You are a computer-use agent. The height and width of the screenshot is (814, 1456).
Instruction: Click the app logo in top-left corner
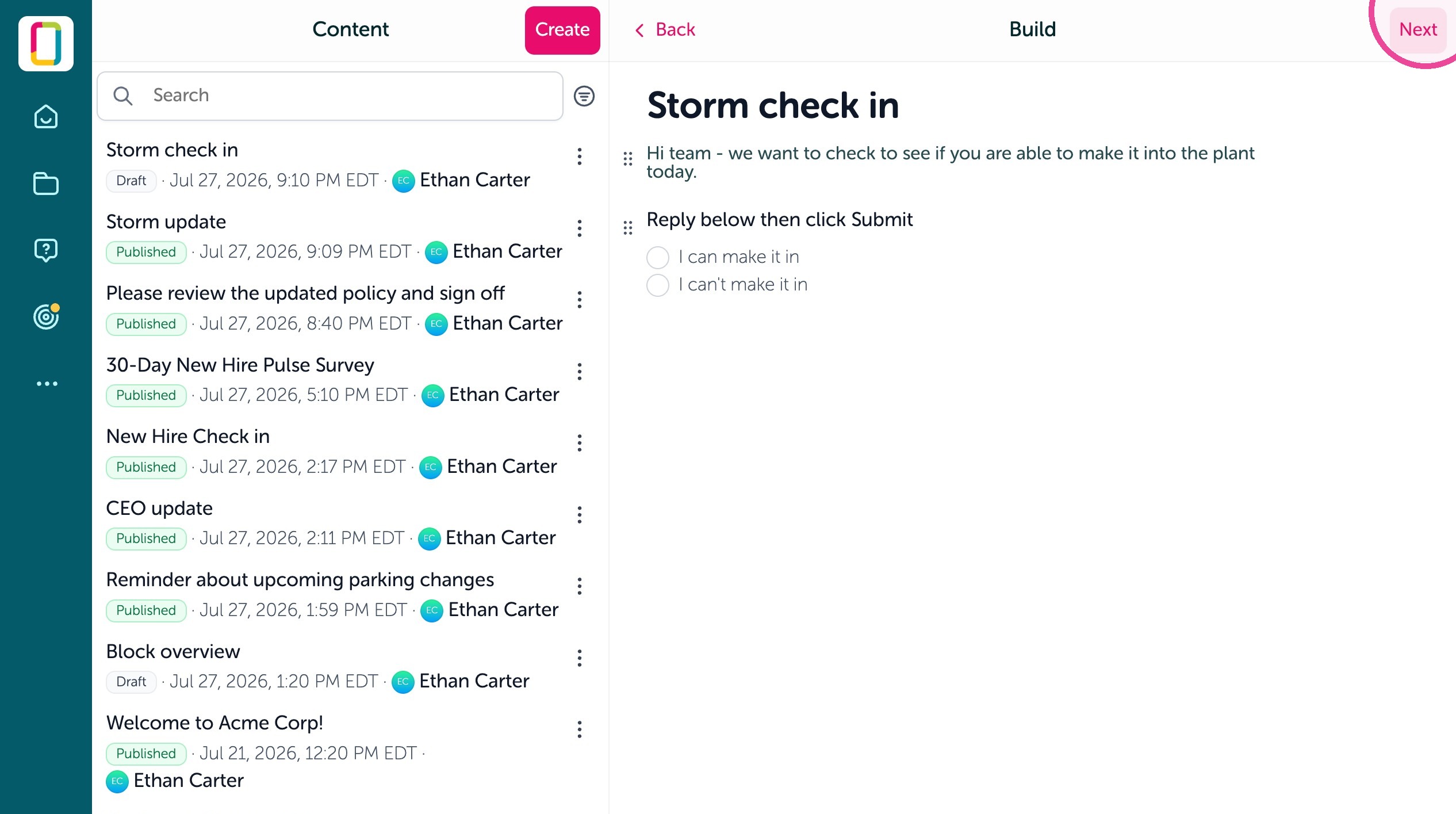[46, 44]
